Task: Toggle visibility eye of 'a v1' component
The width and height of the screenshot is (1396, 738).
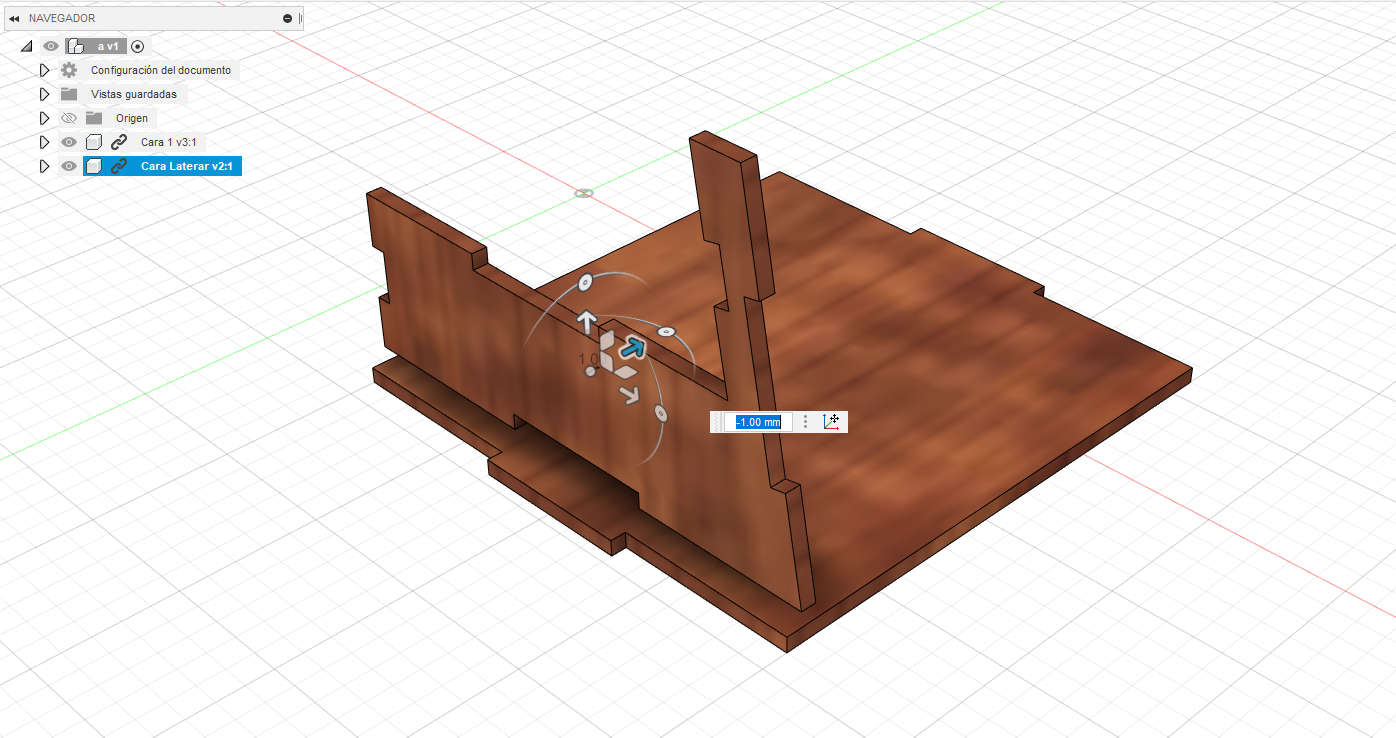Action: pos(51,46)
